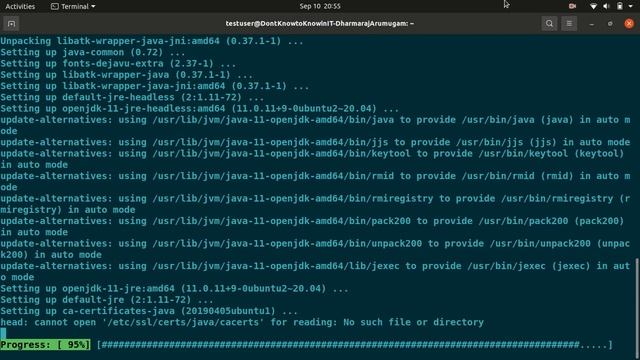Click the volume speaker icon
The image size is (640, 360).
(x=607, y=6)
